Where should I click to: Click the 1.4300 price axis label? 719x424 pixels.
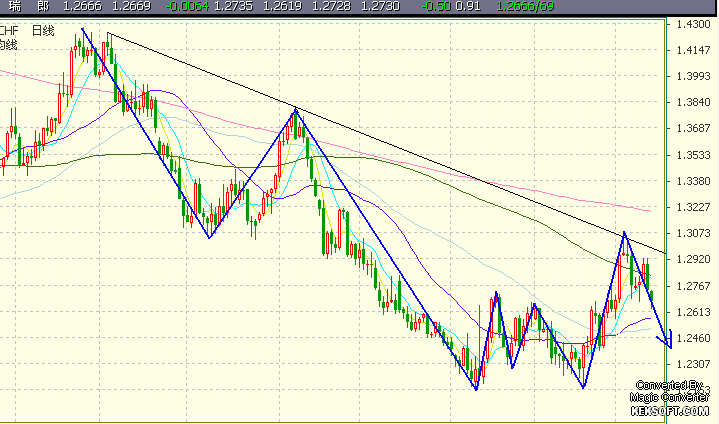(x=693, y=24)
